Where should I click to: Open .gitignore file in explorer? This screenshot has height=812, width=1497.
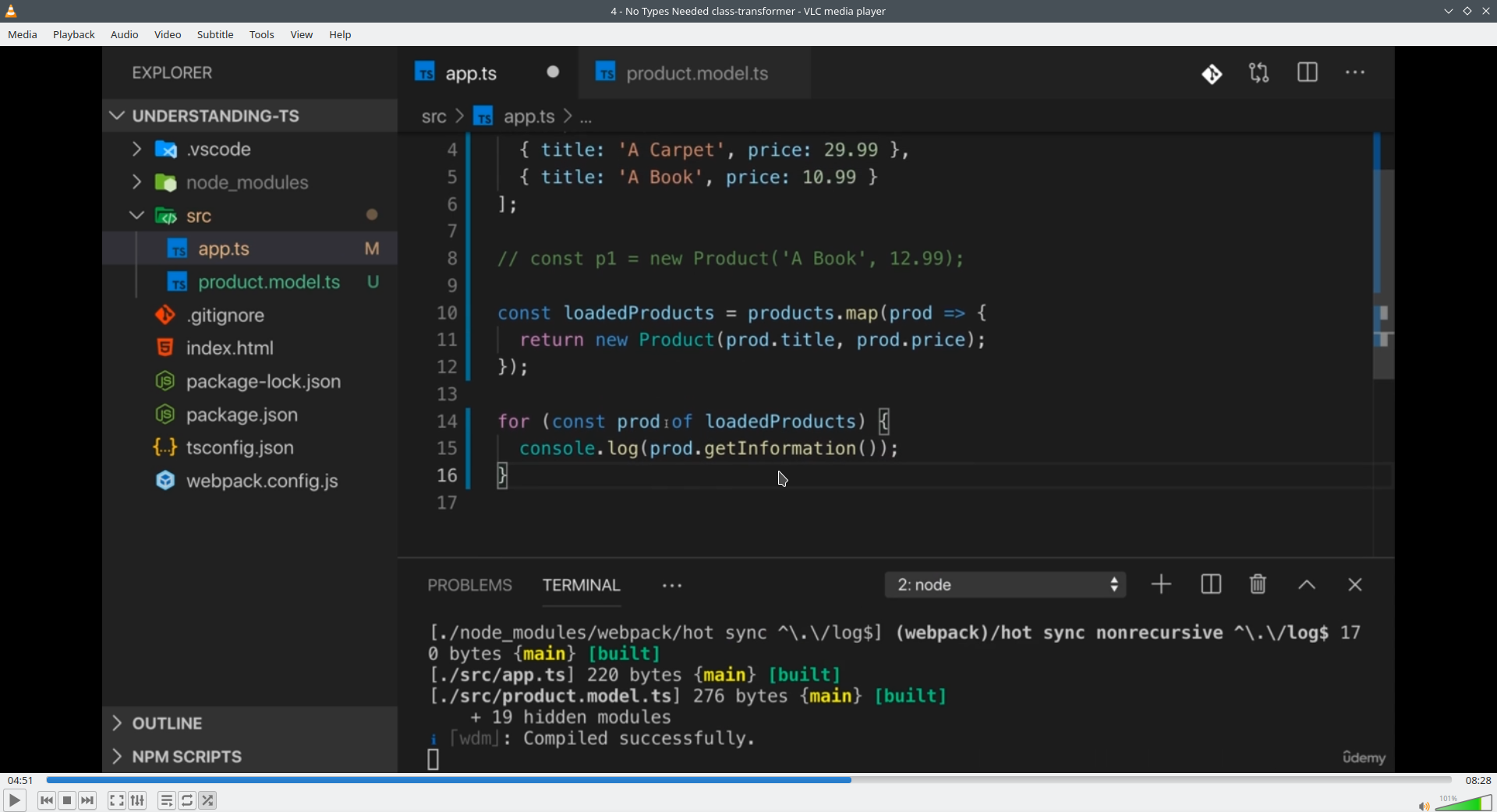click(249, 316)
